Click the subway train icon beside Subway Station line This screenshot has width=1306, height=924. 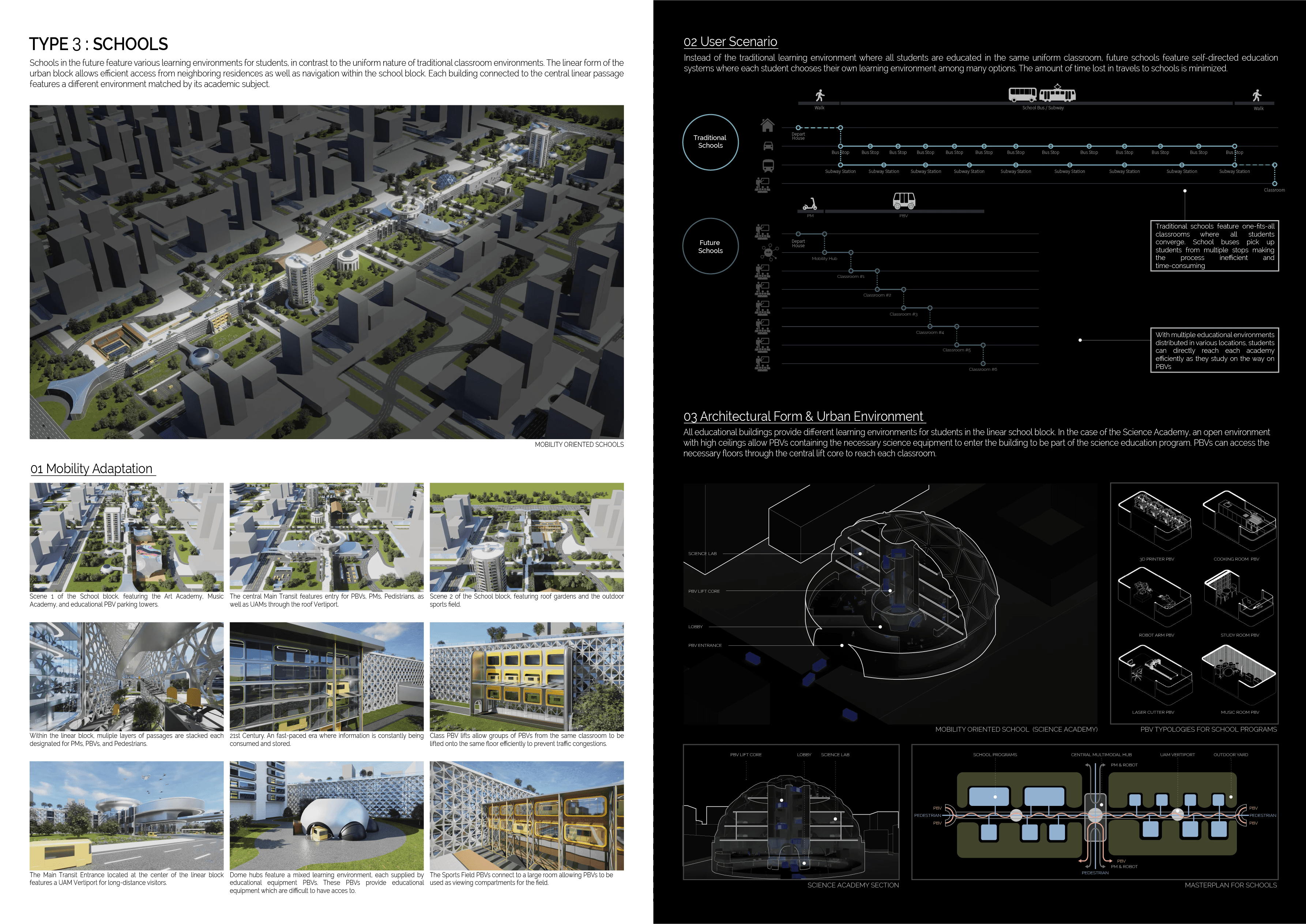tap(768, 166)
